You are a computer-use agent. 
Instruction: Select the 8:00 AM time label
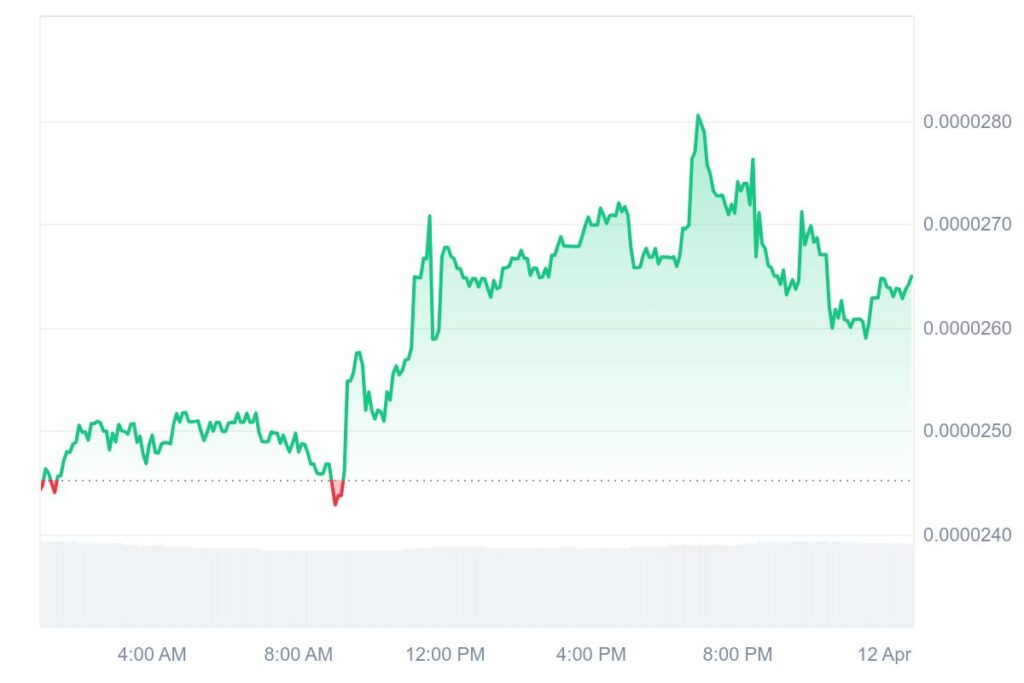298,655
